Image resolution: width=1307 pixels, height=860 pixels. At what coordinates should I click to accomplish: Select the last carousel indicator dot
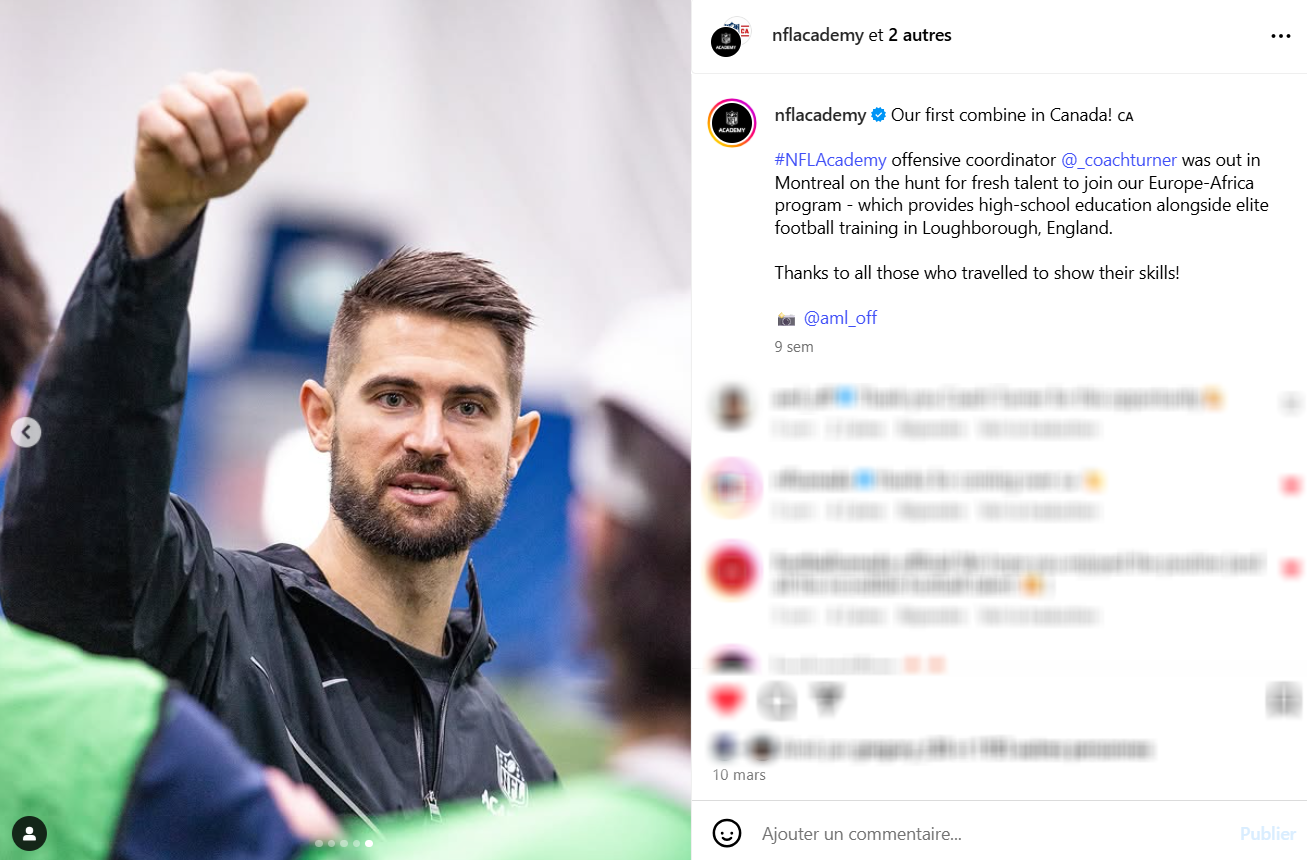[x=369, y=843]
